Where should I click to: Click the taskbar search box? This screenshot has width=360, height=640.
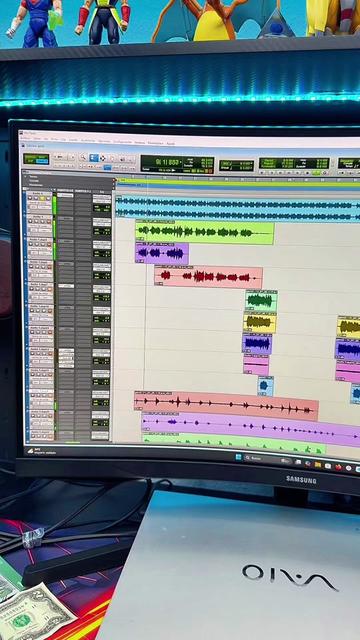point(262,459)
